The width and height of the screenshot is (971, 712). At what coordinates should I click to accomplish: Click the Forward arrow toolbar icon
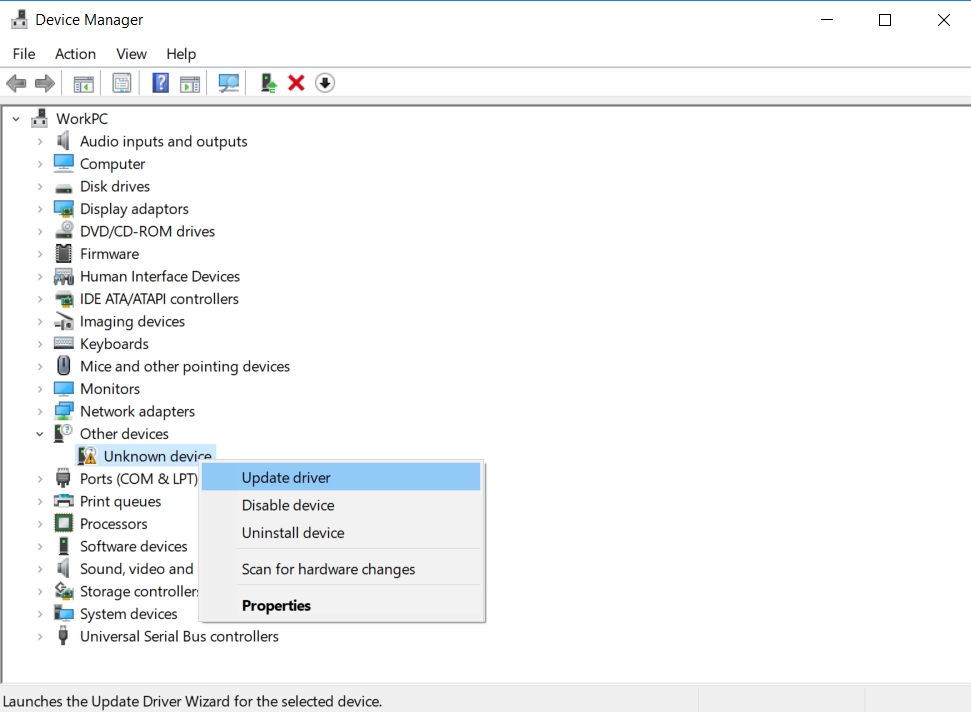pos(45,83)
